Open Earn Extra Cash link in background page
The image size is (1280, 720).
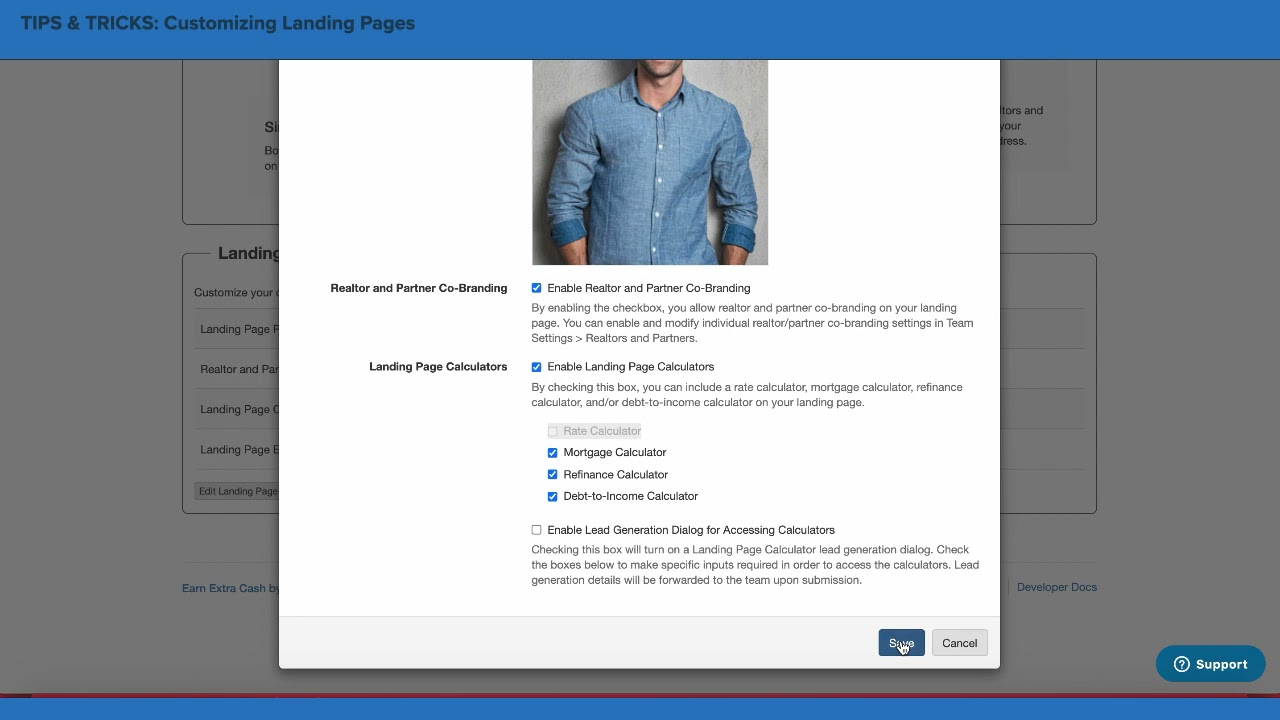click(x=231, y=588)
